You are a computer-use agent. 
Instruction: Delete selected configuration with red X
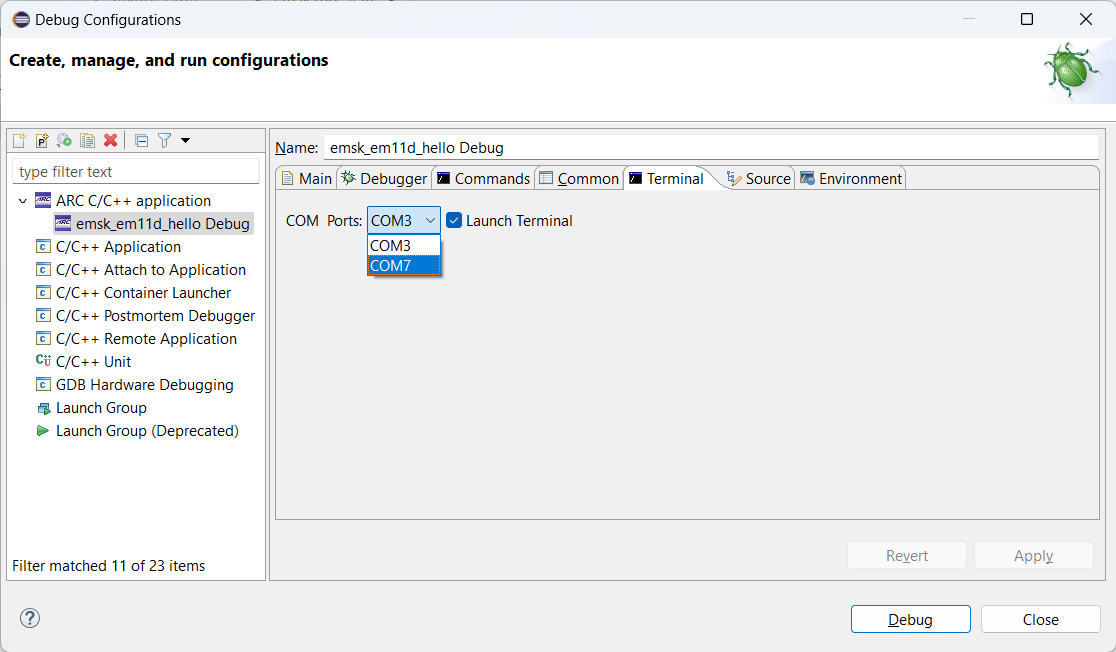coord(110,141)
